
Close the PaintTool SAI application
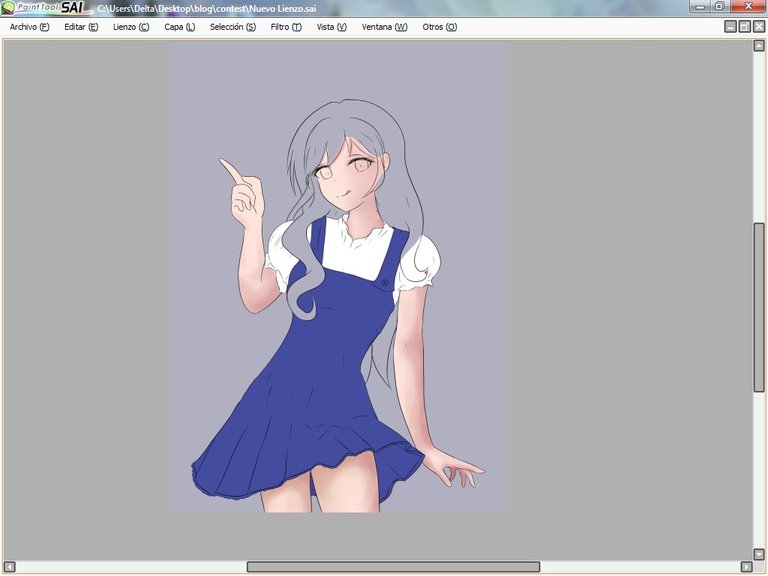(748, 6)
